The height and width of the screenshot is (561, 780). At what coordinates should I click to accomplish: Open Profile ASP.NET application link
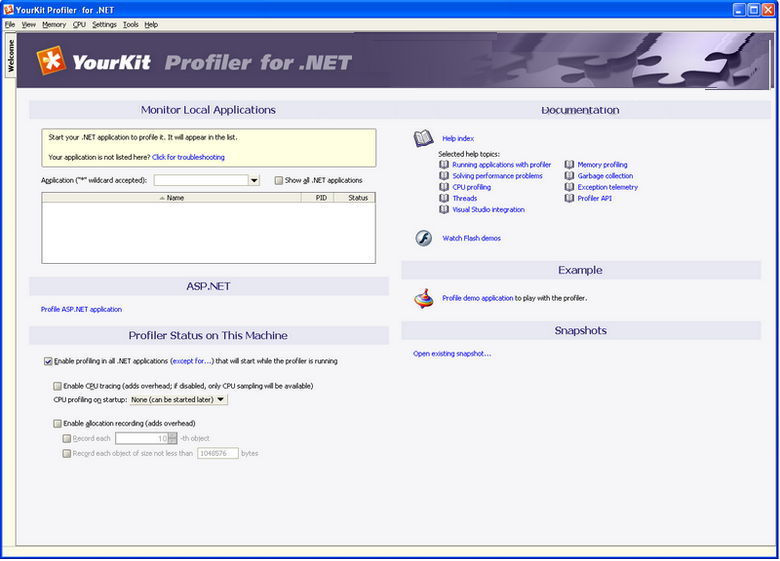[x=81, y=309]
